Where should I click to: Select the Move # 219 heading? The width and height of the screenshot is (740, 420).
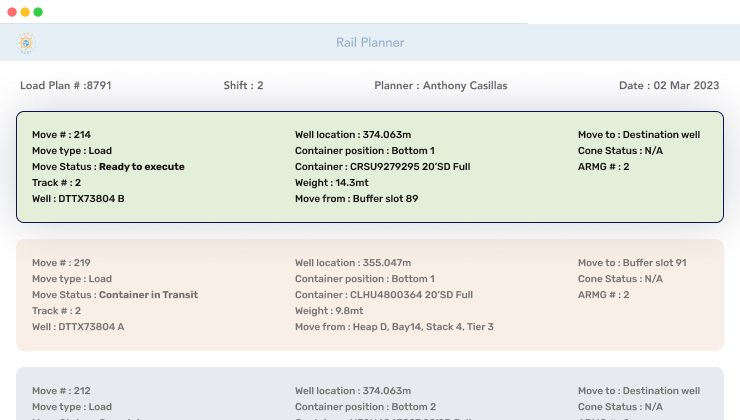coord(61,263)
